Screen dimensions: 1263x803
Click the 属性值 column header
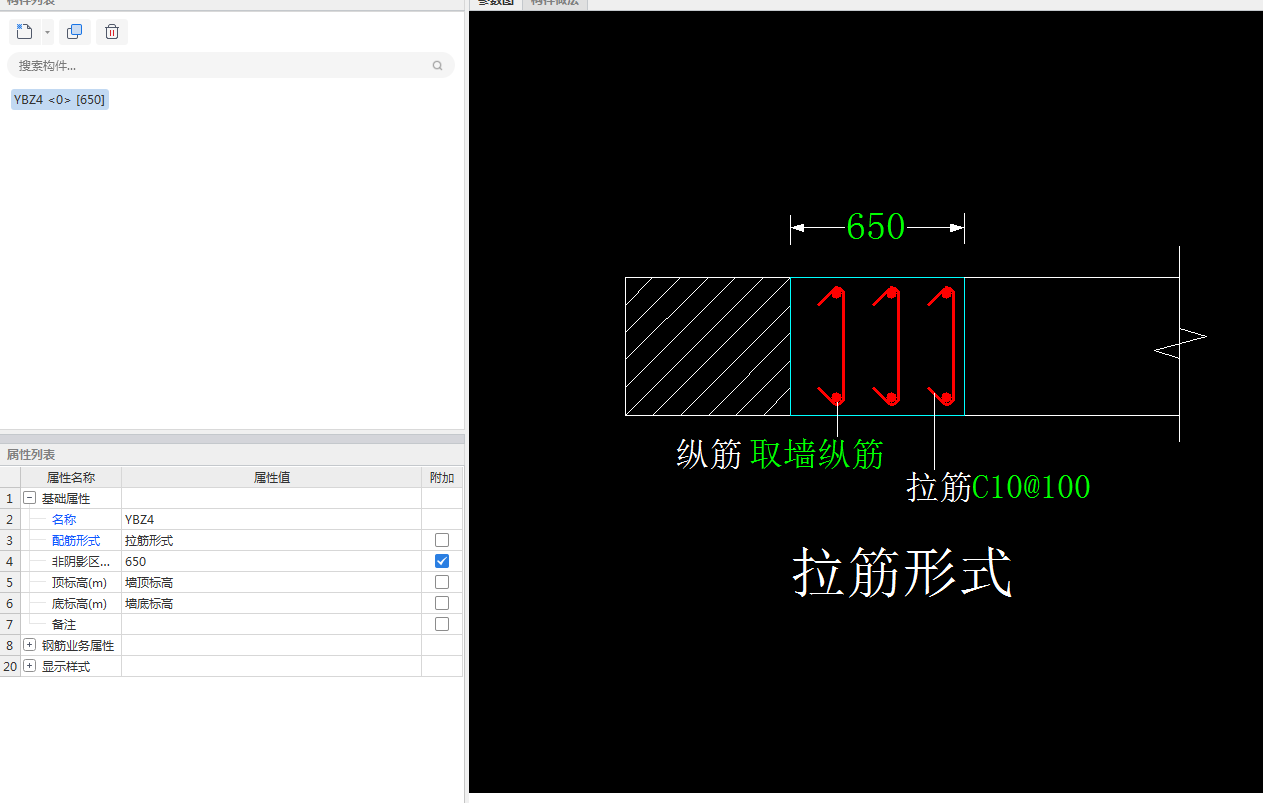tap(271, 477)
